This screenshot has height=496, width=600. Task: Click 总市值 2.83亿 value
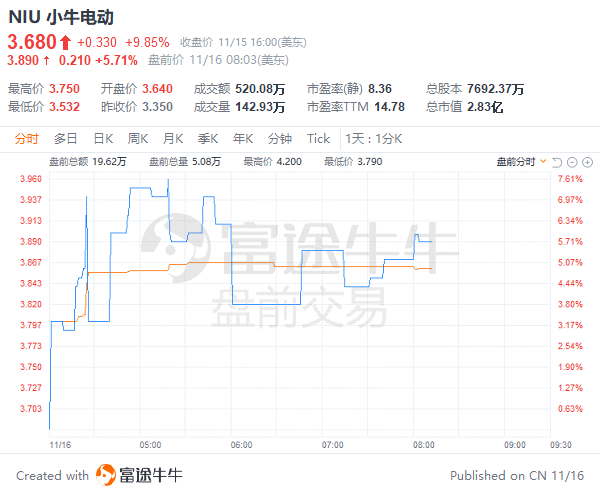pos(485,107)
